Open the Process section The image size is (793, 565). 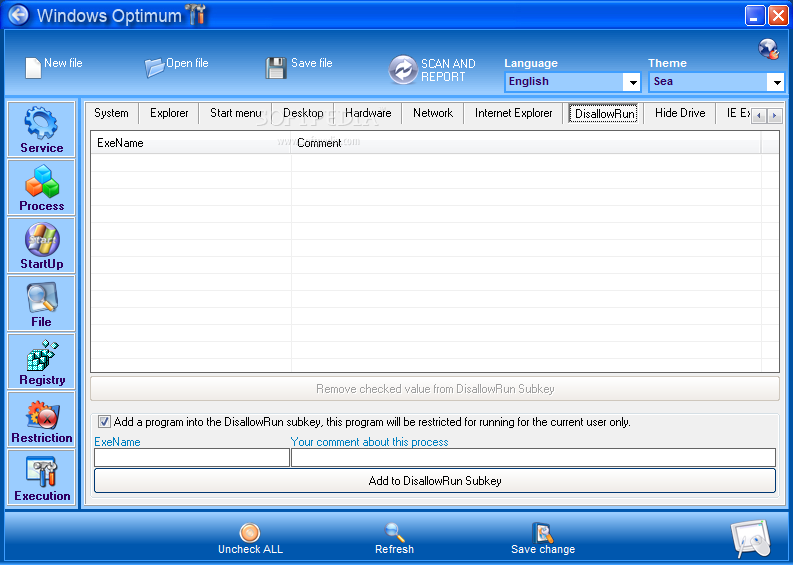click(x=41, y=187)
